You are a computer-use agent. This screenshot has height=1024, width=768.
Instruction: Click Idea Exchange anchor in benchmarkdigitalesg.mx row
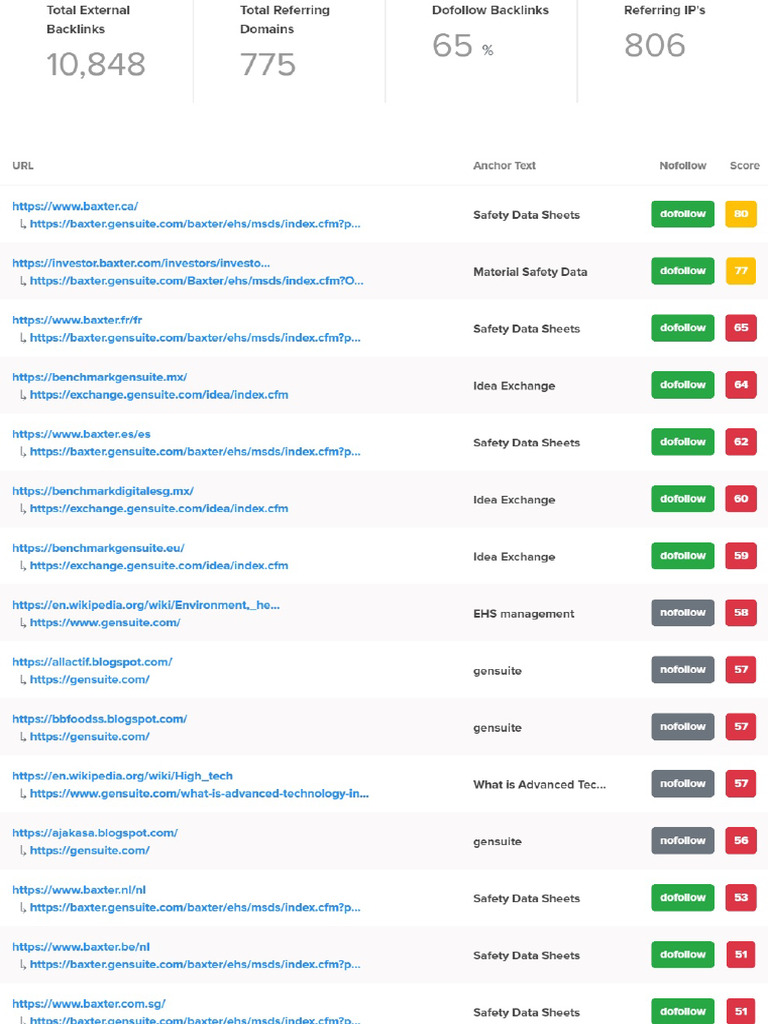pyautogui.click(x=514, y=500)
